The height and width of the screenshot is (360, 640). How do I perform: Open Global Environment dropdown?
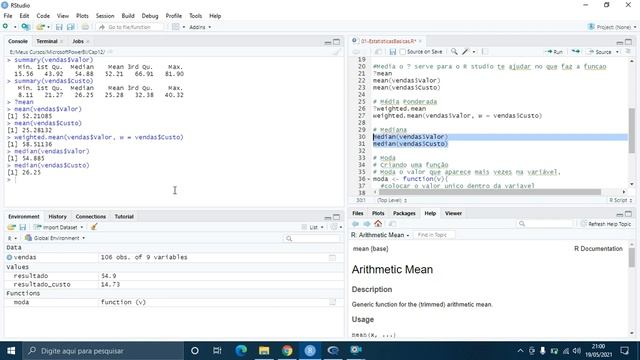[x=55, y=238]
